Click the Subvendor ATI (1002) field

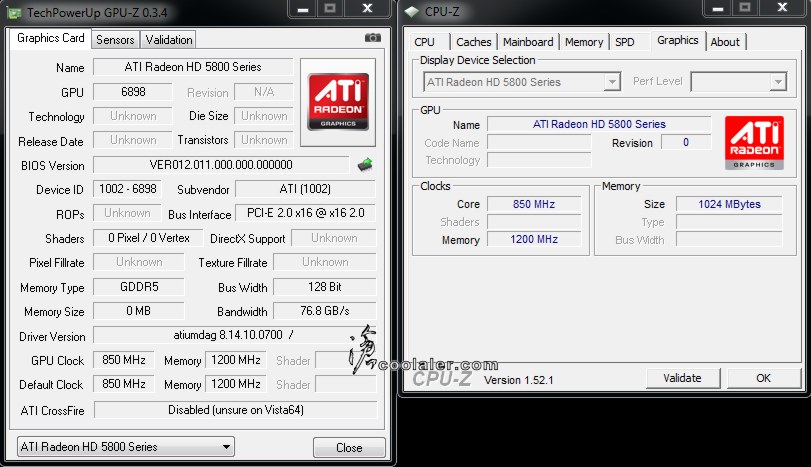[305, 189]
